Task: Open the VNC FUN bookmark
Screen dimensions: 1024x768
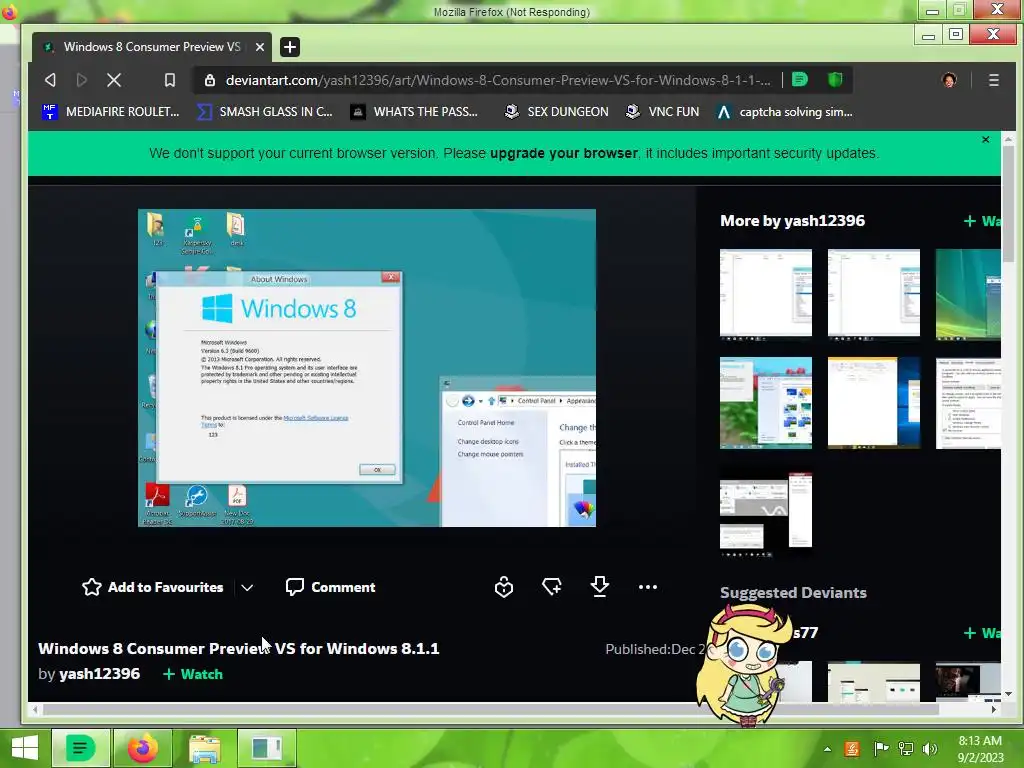Action: tap(662, 112)
